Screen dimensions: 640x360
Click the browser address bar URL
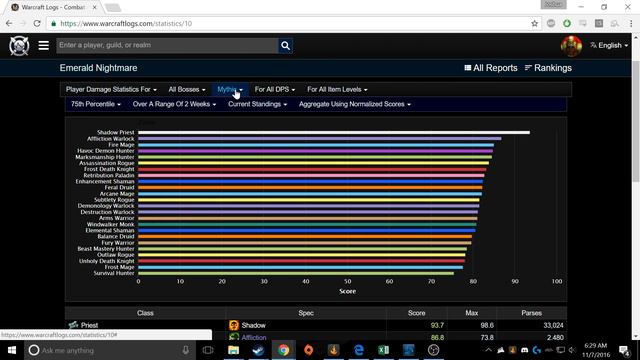(126, 24)
